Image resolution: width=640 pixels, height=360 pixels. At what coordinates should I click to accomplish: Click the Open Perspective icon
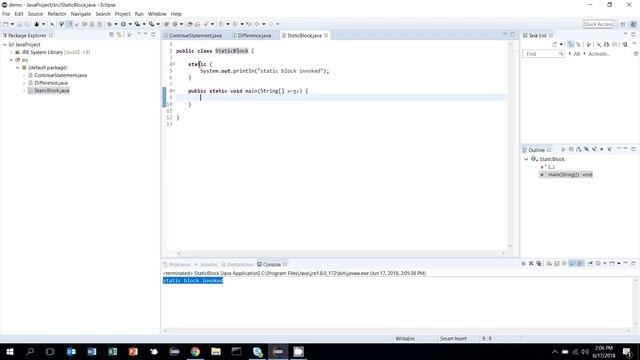623,24
